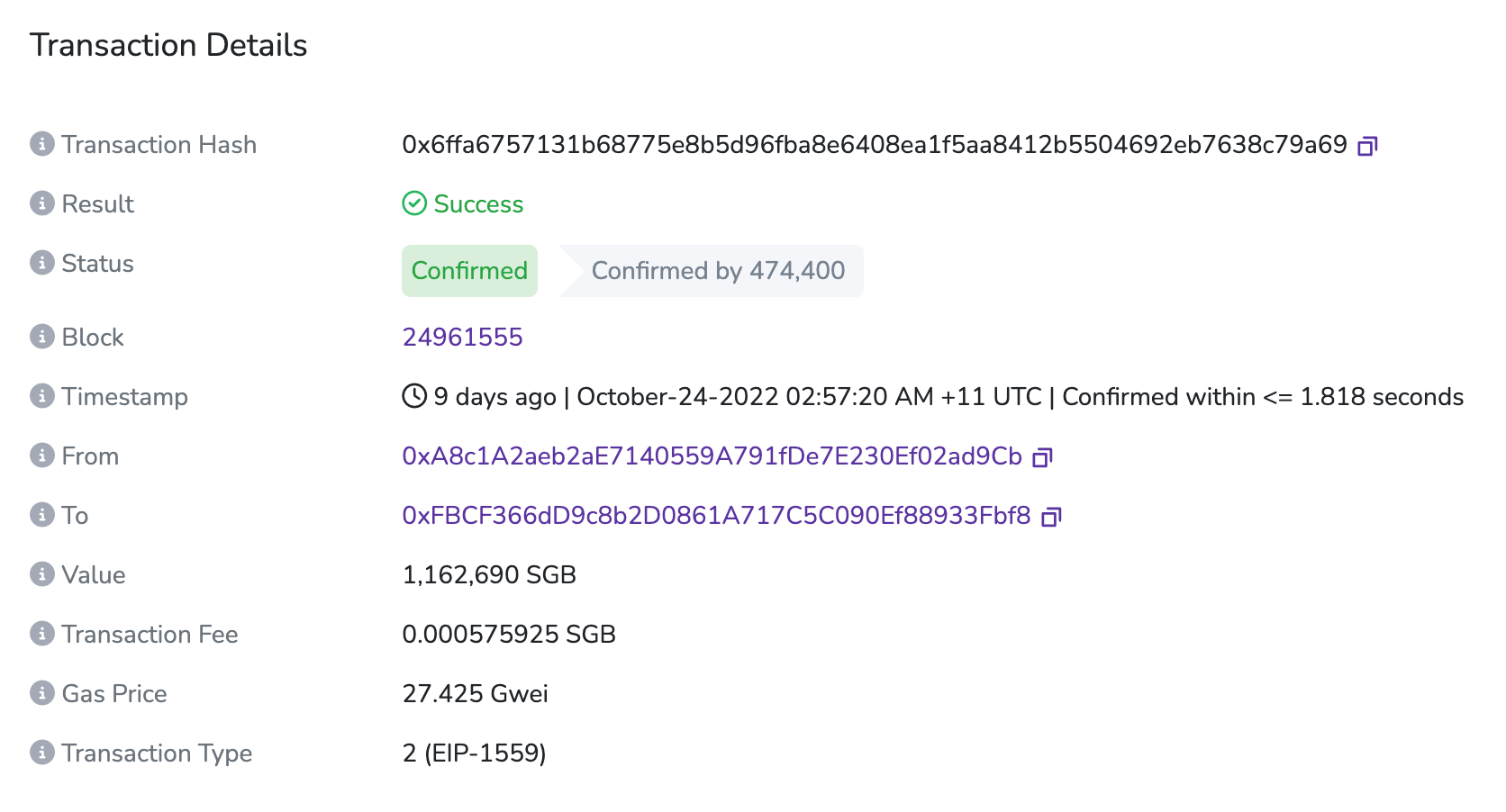Click the green Success checkmark icon
Image resolution: width=1506 pixels, height=812 pixels.
pos(413,203)
